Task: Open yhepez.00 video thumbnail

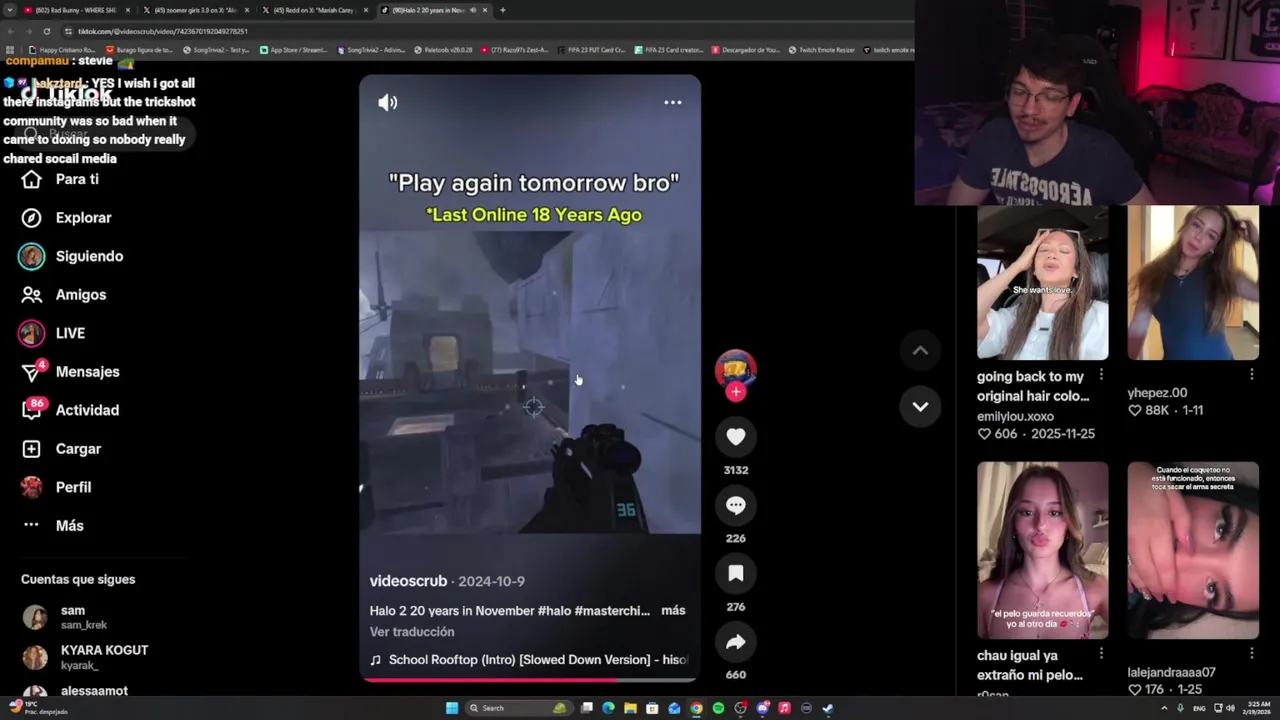Action: pyautogui.click(x=1193, y=282)
